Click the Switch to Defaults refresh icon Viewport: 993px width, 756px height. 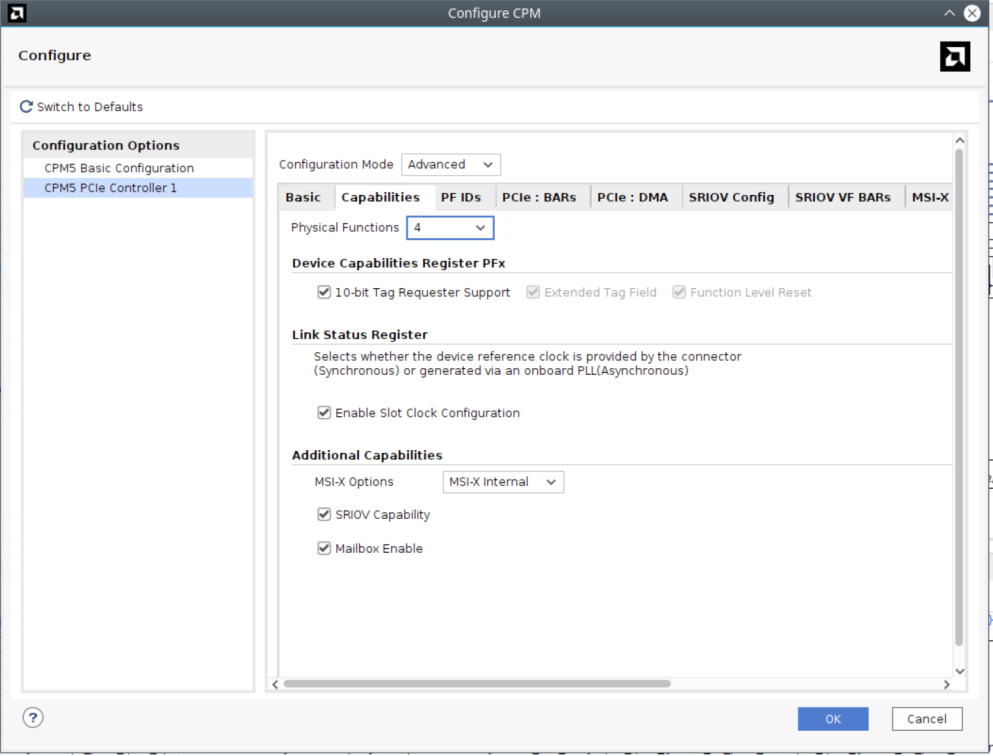click(27, 107)
